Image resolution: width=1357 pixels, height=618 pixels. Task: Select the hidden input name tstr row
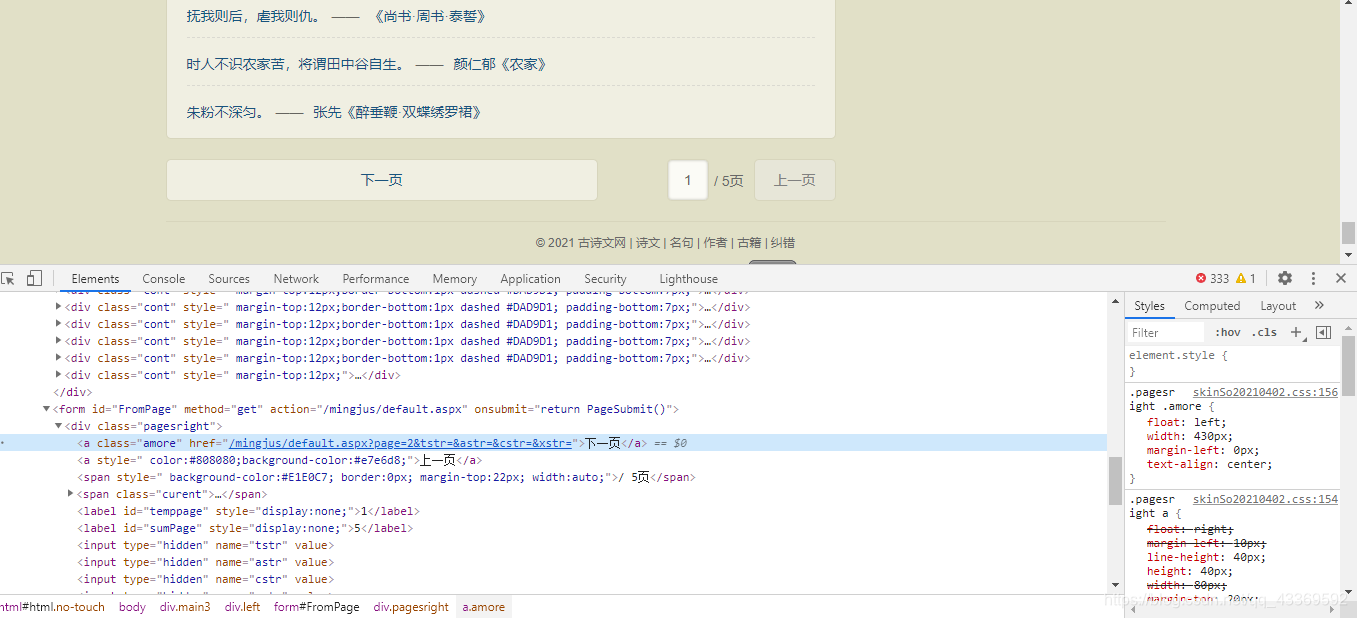pos(205,545)
